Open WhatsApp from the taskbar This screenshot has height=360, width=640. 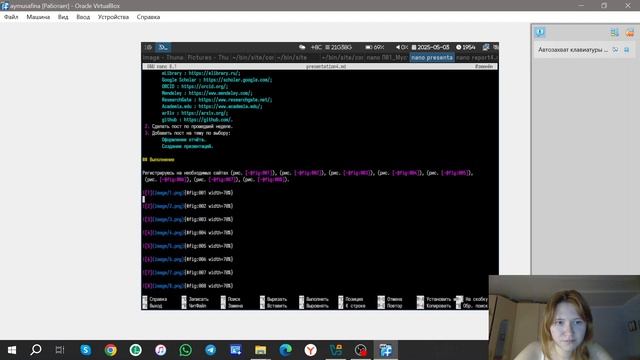(186, 350)
